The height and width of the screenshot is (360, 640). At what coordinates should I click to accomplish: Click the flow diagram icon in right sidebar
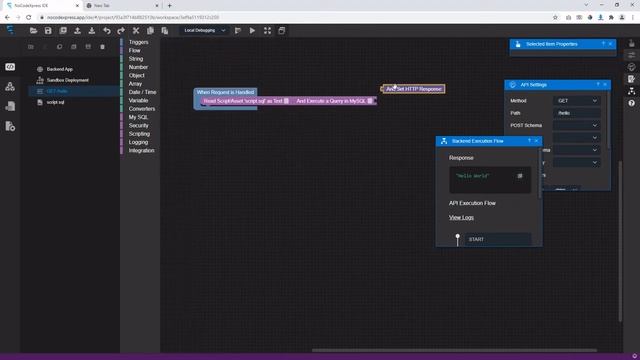click(631, 91)
